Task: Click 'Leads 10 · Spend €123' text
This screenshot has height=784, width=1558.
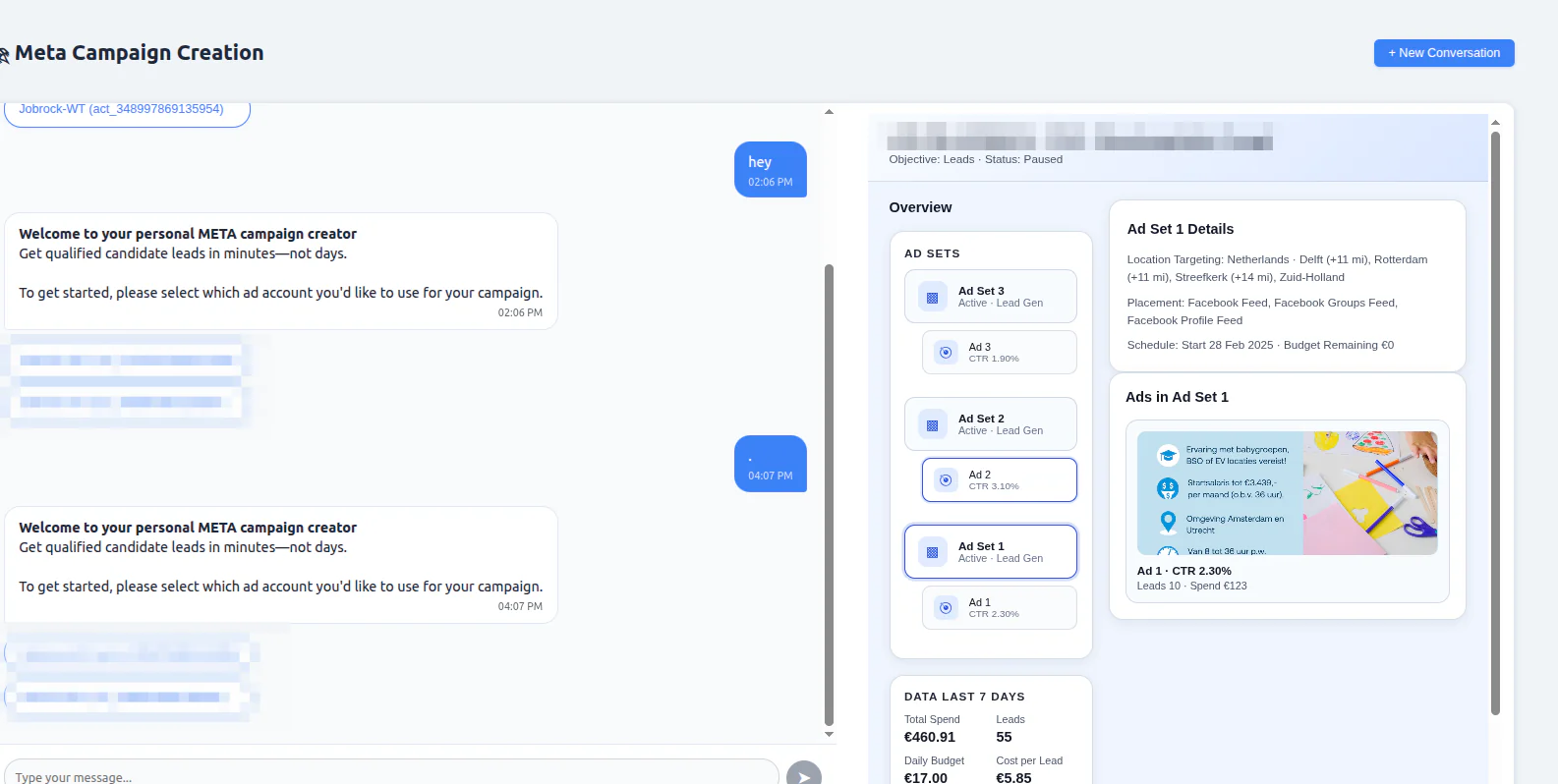Action: coord(1191,586)
